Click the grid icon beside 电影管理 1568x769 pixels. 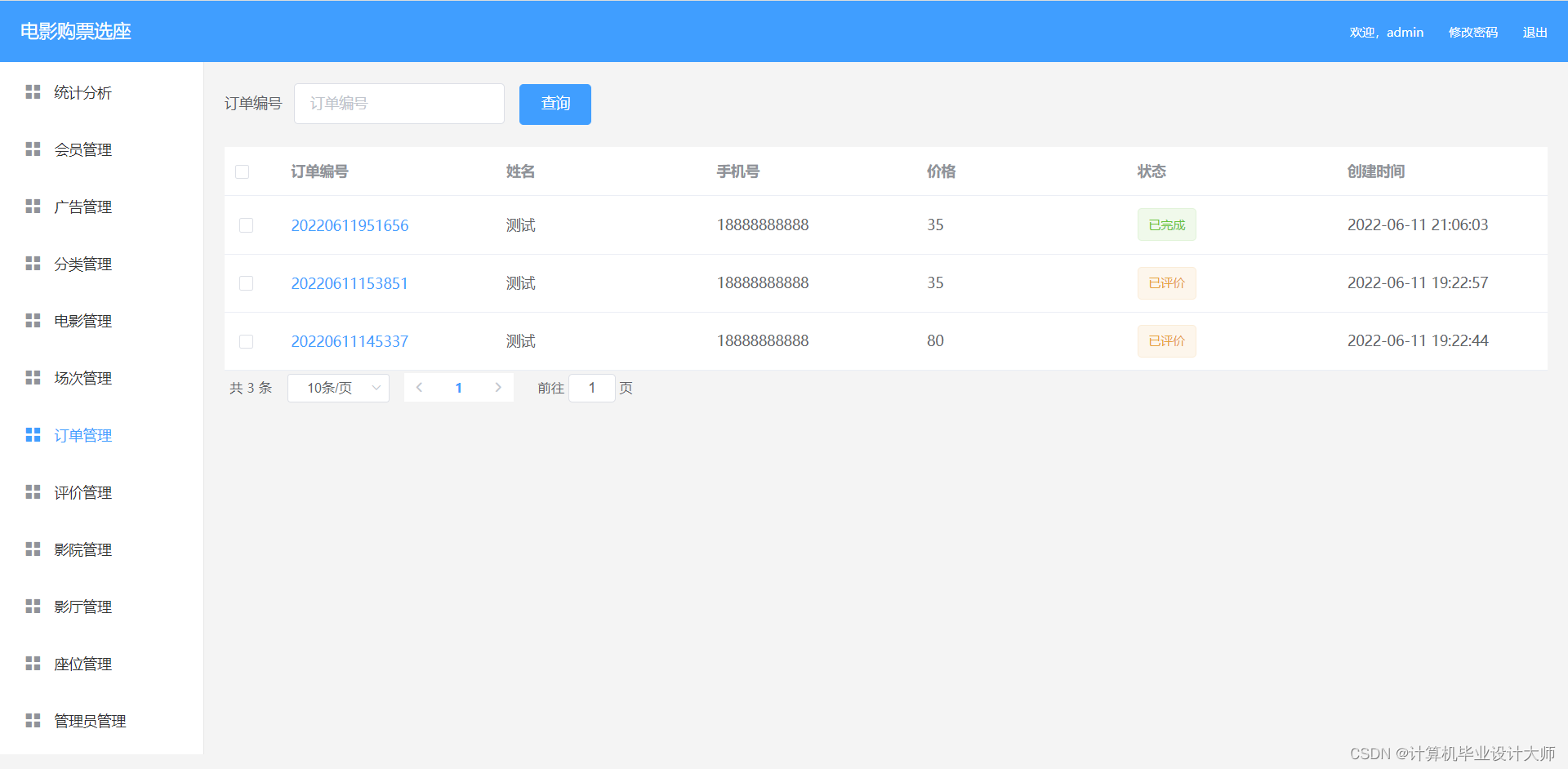(x=33, y=321)
